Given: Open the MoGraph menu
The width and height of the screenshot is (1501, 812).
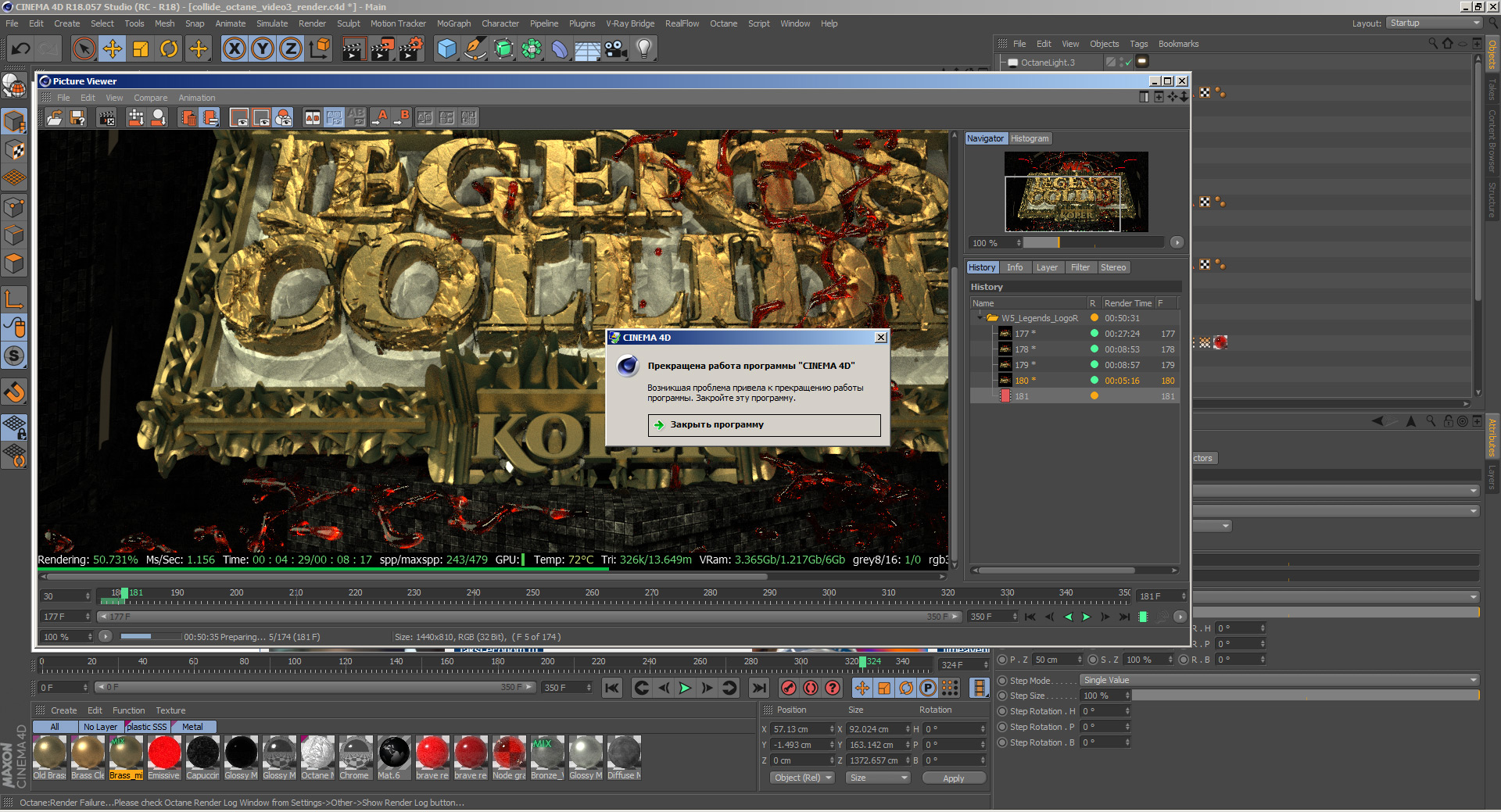Looking at the screenshot, I should coord(453,23).
